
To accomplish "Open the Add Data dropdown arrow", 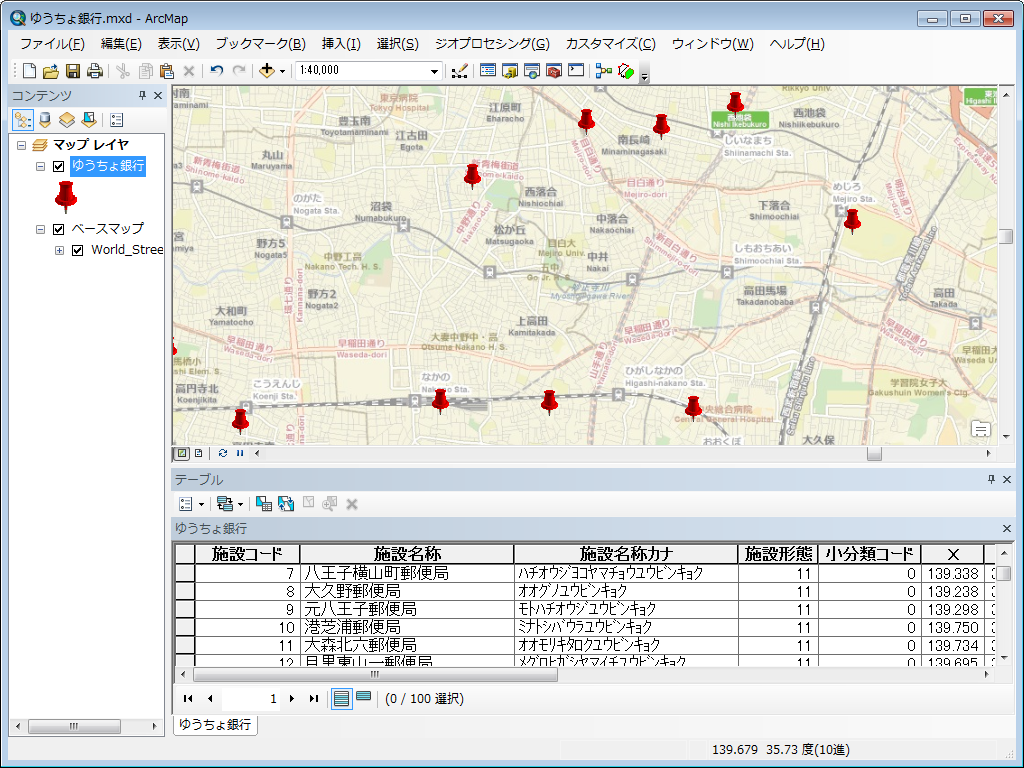I will 282,71.
